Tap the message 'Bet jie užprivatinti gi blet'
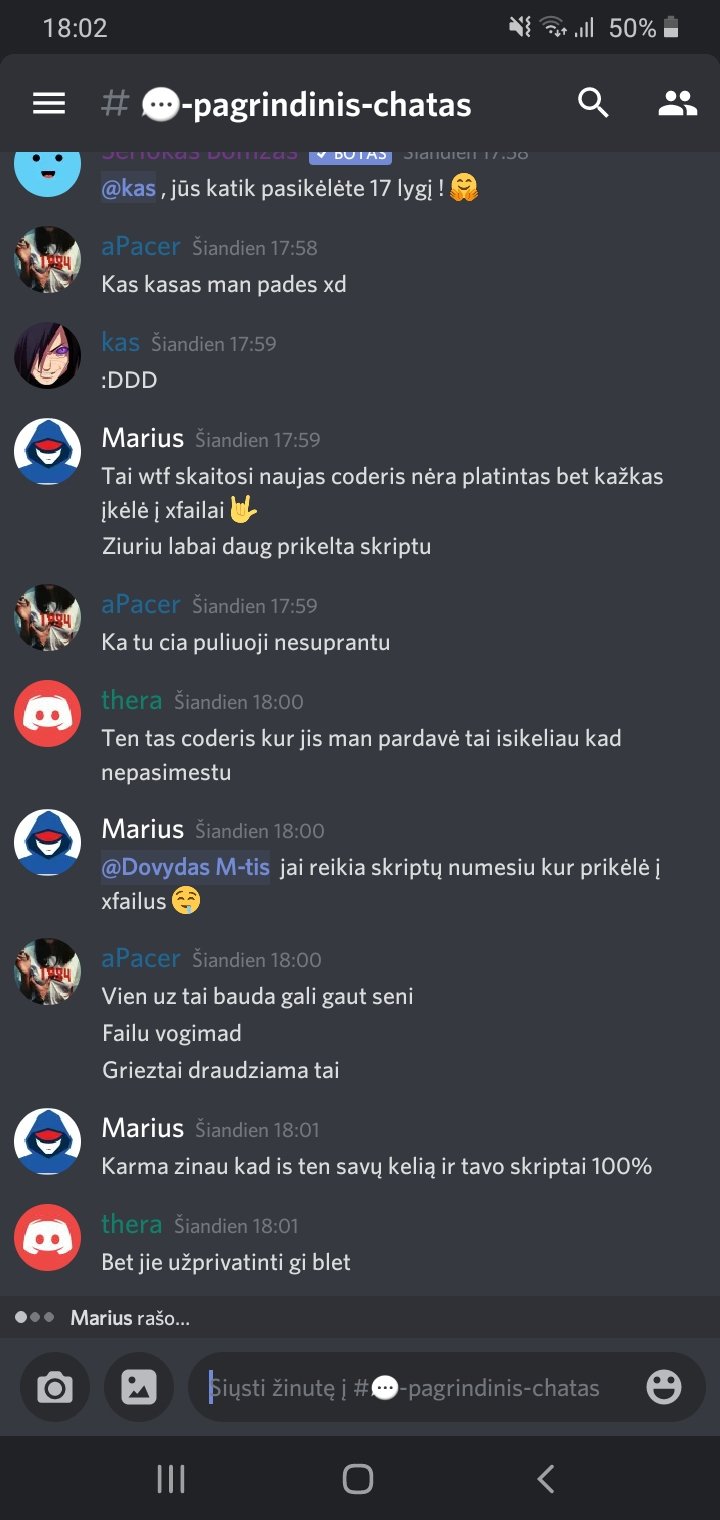720x1520 pixels. [226, 1262]
